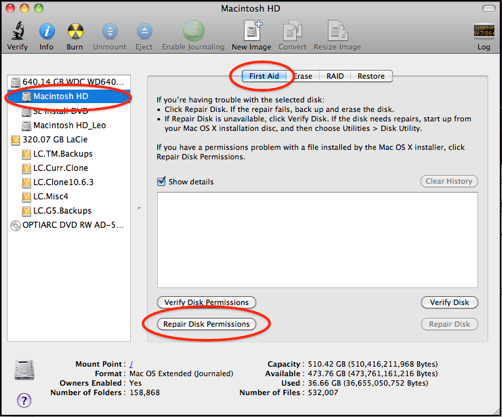Click the Capacity value 510.42 GB

click(373, 364)
